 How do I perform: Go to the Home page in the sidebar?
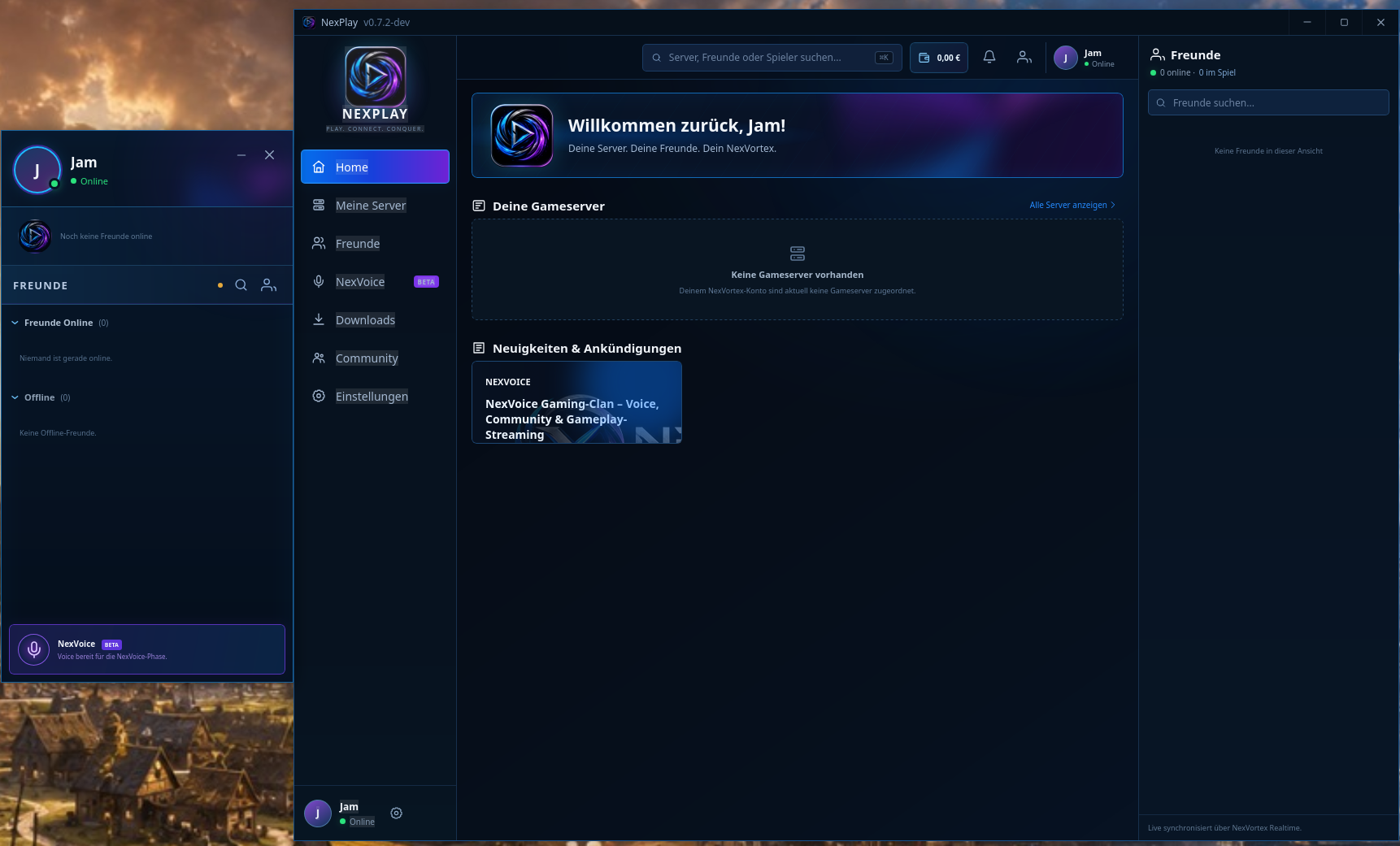[x=375, y=167]
